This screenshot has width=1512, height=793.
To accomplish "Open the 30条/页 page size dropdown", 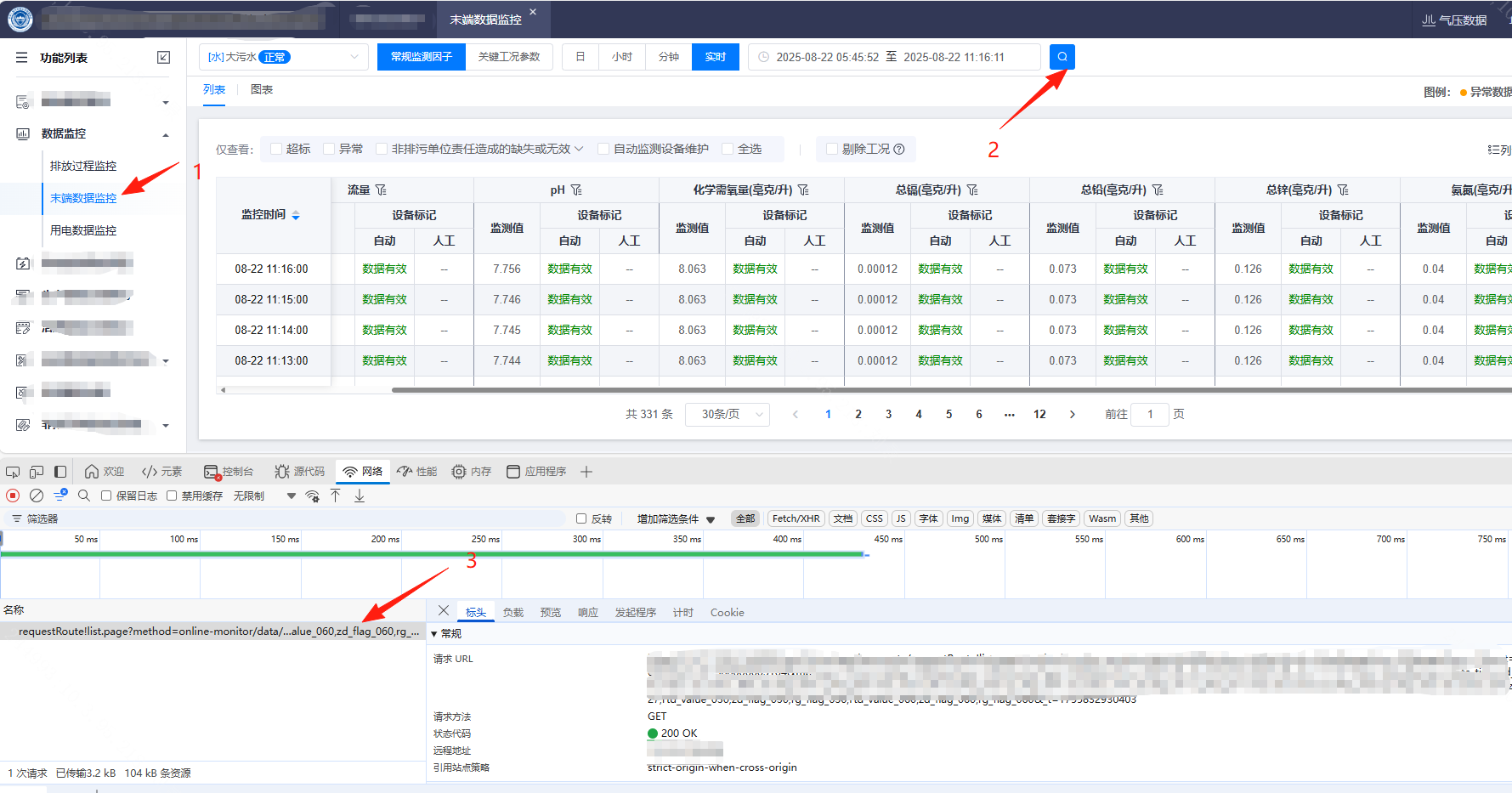I will pyautogui.click(x=728, y=414).
